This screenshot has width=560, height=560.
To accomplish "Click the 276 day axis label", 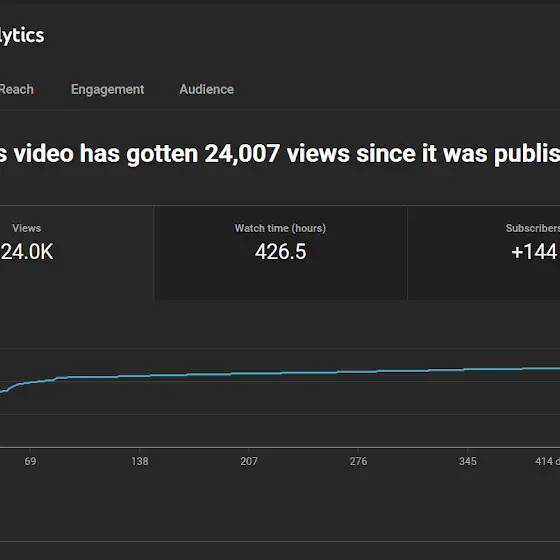I will click(x=358, y=461).
